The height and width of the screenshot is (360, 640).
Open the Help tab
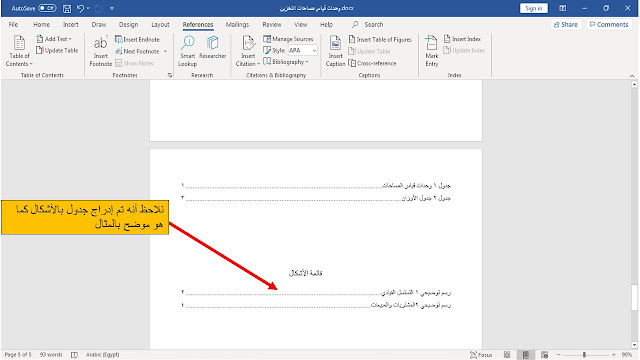click(326, 24)
